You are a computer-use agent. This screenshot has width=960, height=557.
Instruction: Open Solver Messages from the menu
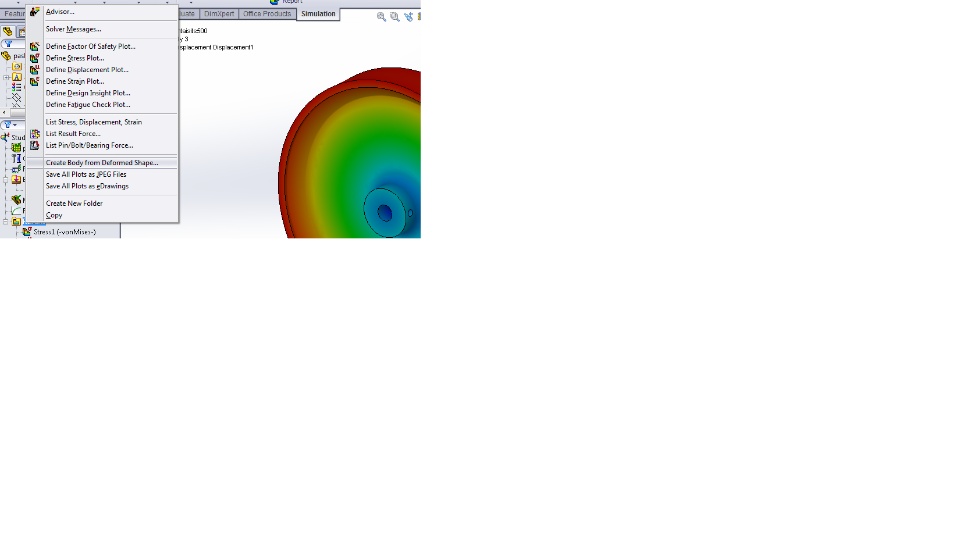click(73, 29)
